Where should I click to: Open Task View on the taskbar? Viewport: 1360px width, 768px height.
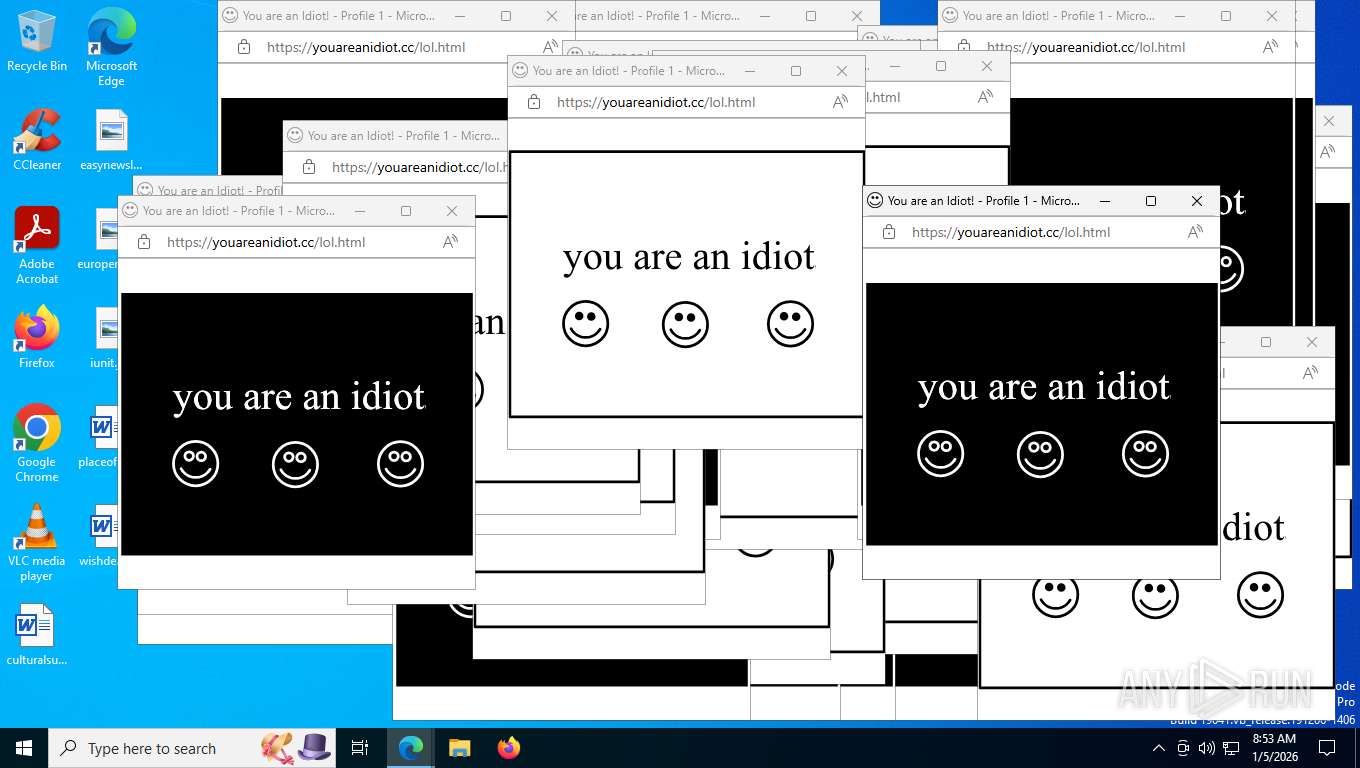(360, 748)
